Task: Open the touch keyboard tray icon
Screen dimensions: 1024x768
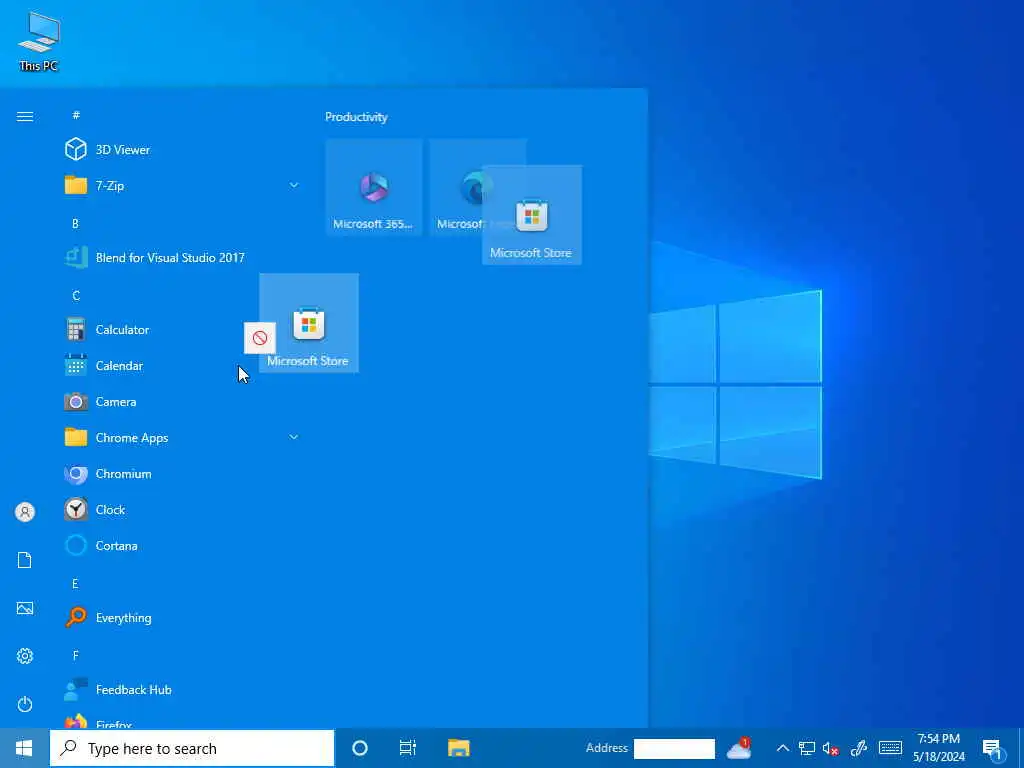Action: click(890, 748)
